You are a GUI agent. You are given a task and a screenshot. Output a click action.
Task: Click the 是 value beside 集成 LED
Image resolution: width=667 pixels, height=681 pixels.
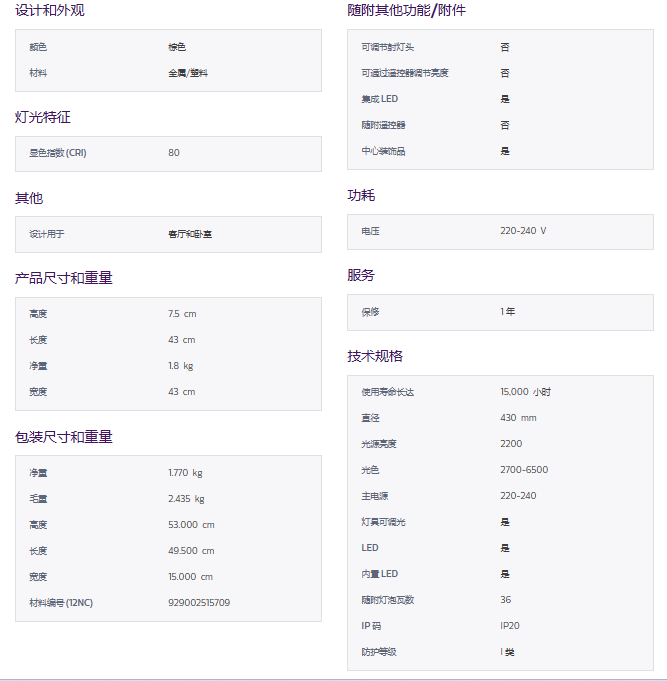click(x=505, y=99)
